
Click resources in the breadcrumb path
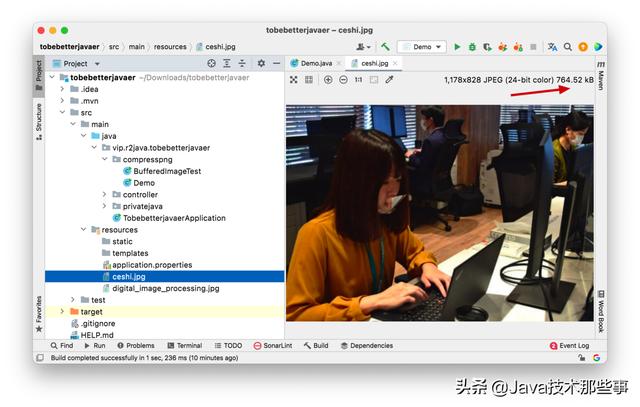coord(170,47)
